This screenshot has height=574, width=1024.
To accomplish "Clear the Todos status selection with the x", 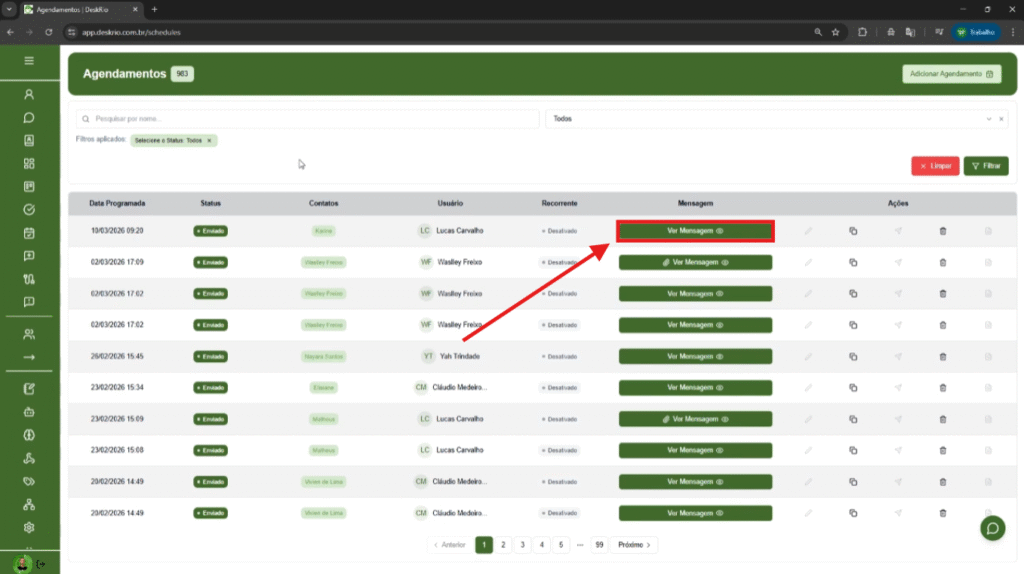I will (1001, 119).
